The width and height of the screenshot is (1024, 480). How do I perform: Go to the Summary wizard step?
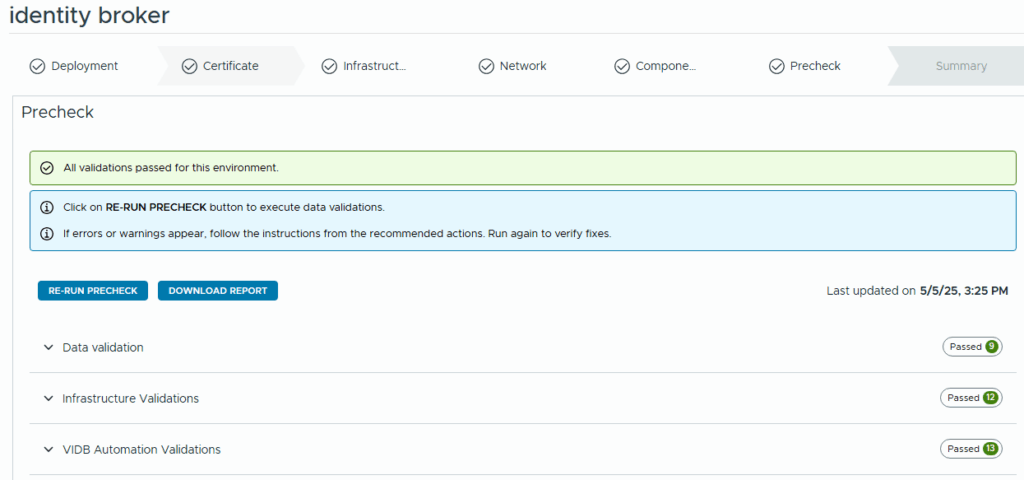pyautogui.click(x=960, y=66)
